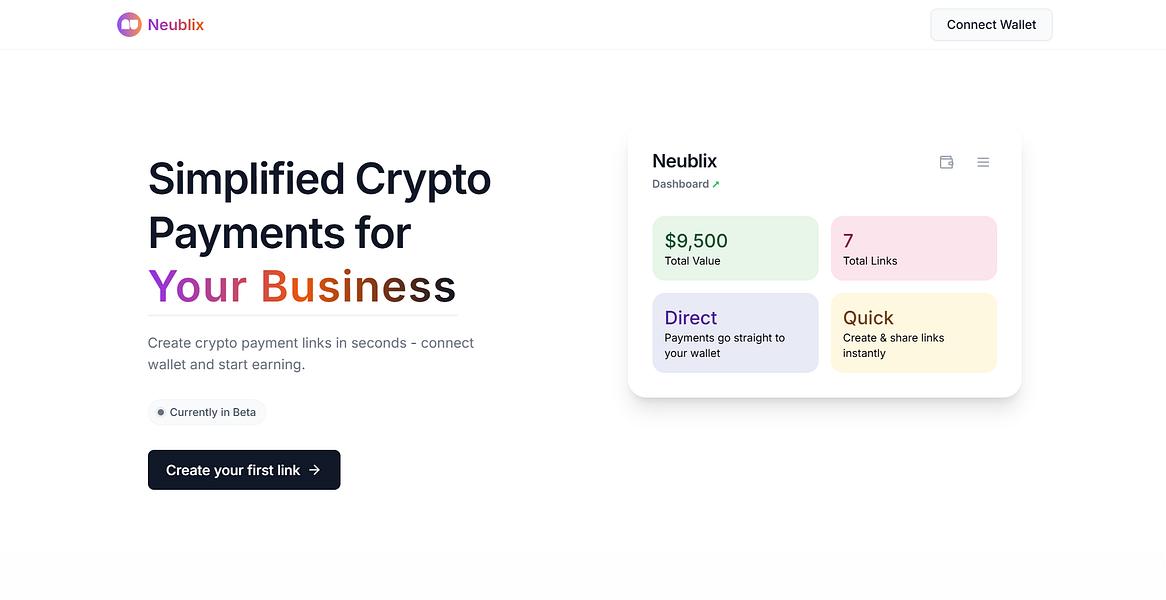Click the dot icon in Currently in Beta badge

pyautogui.click(x=161, y=412)
